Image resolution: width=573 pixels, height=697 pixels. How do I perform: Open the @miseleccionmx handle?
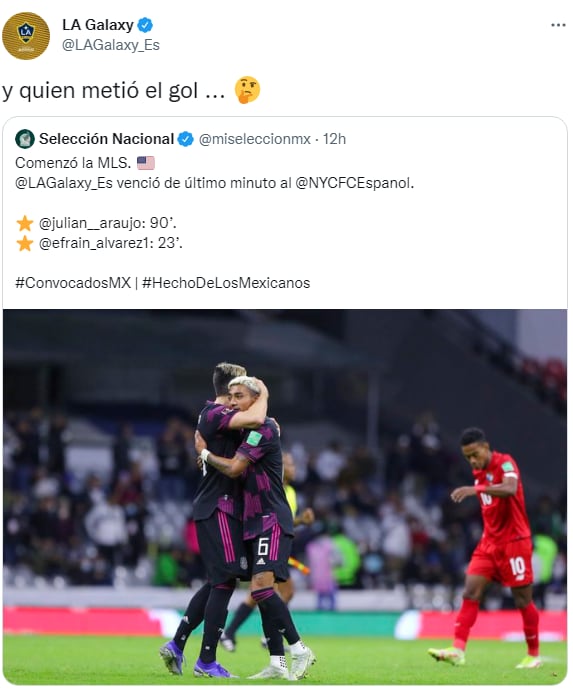254,139
